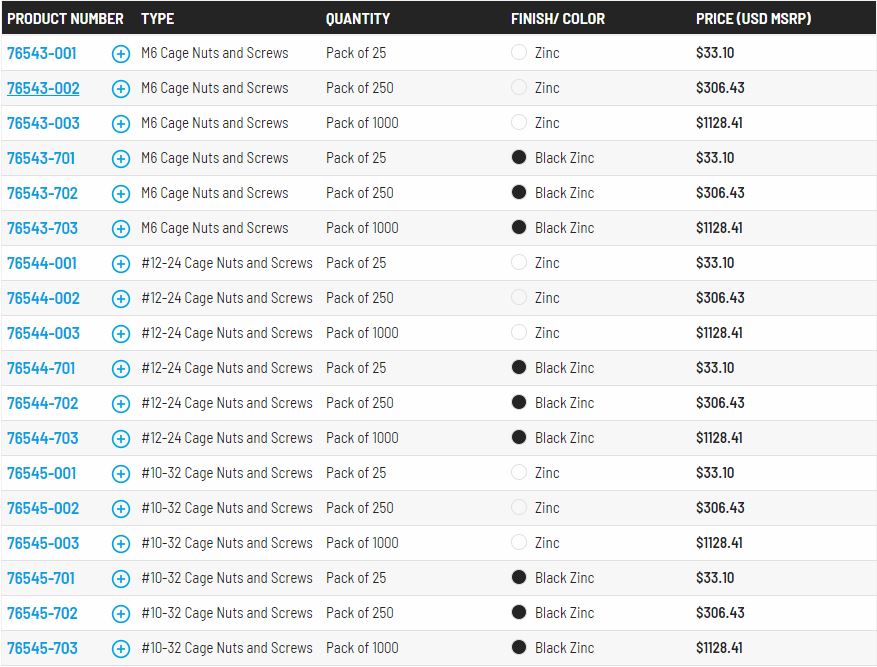Click the plus icon beside 76545-002
This screenshot has height=667, width=877.
[x=121, y=509]
